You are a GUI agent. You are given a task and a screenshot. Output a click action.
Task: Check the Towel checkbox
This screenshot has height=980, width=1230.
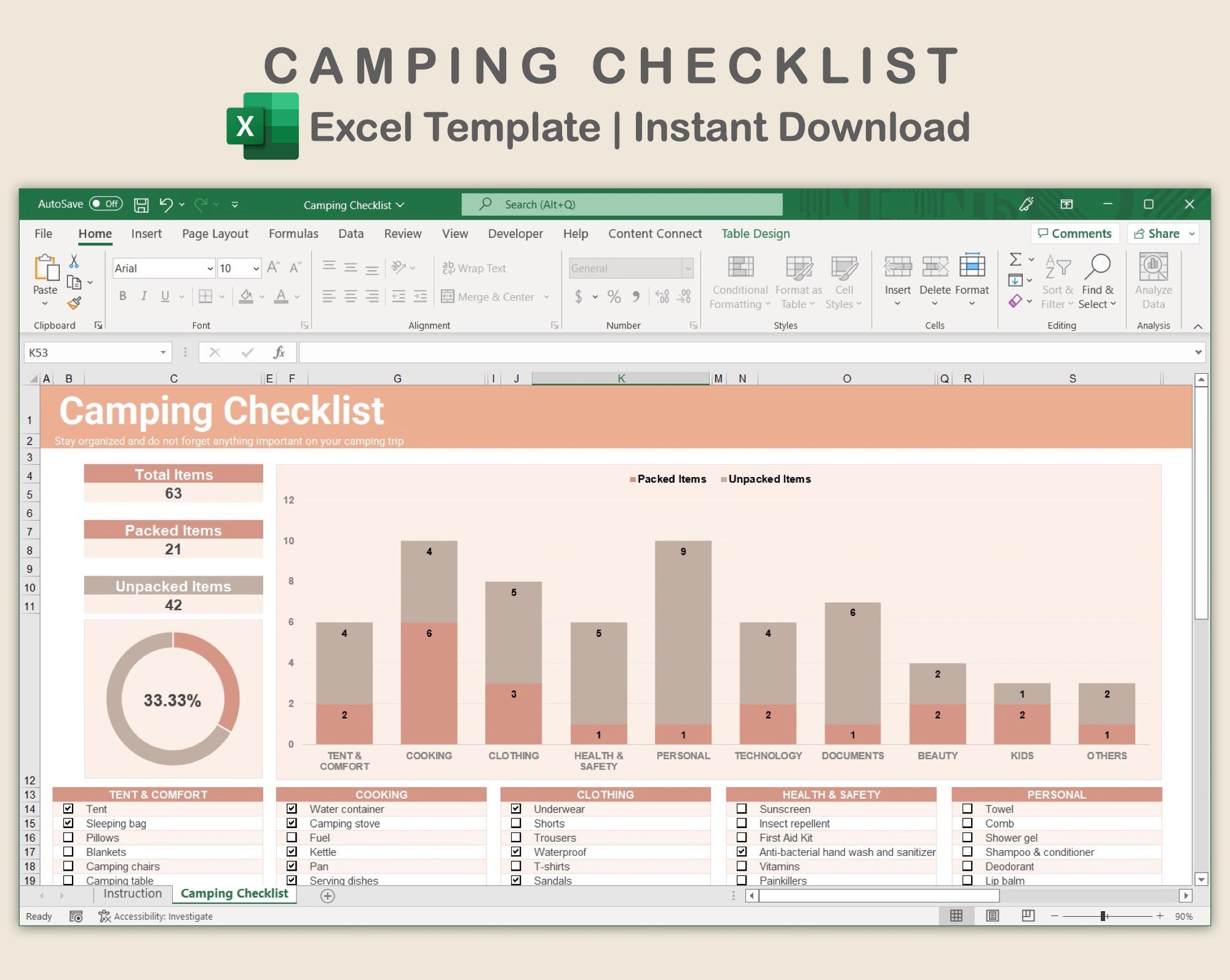967,809
